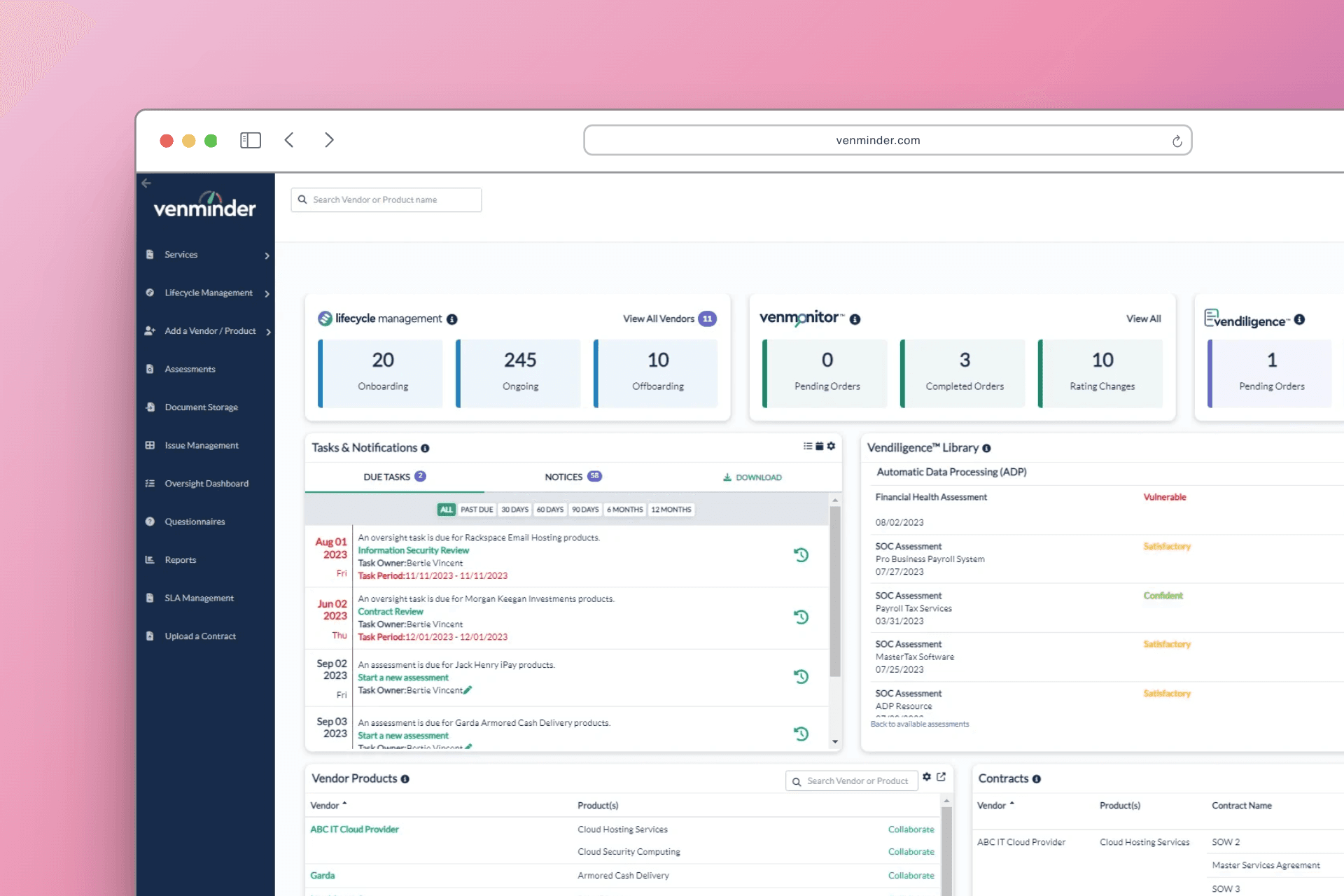1344x896 pixels.
Task: Enable the PAST DUE task filter
Action: pos(477,510)
